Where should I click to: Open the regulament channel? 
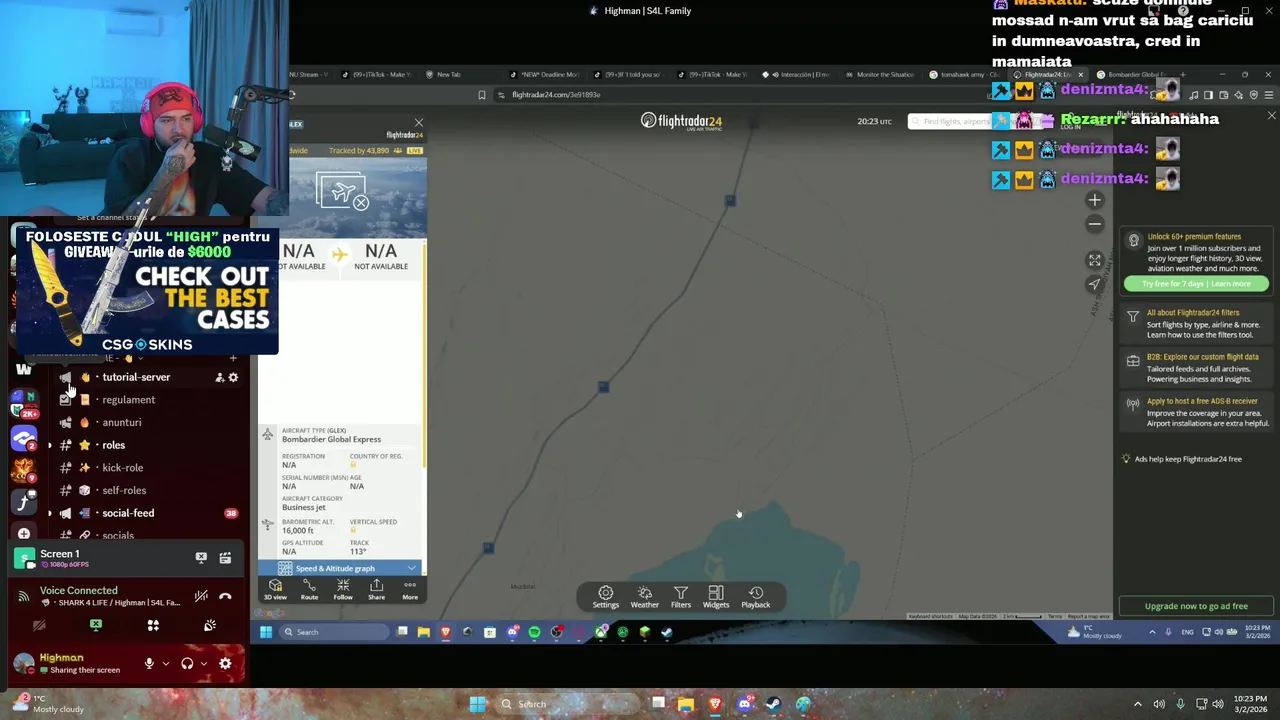click(128, 400)
